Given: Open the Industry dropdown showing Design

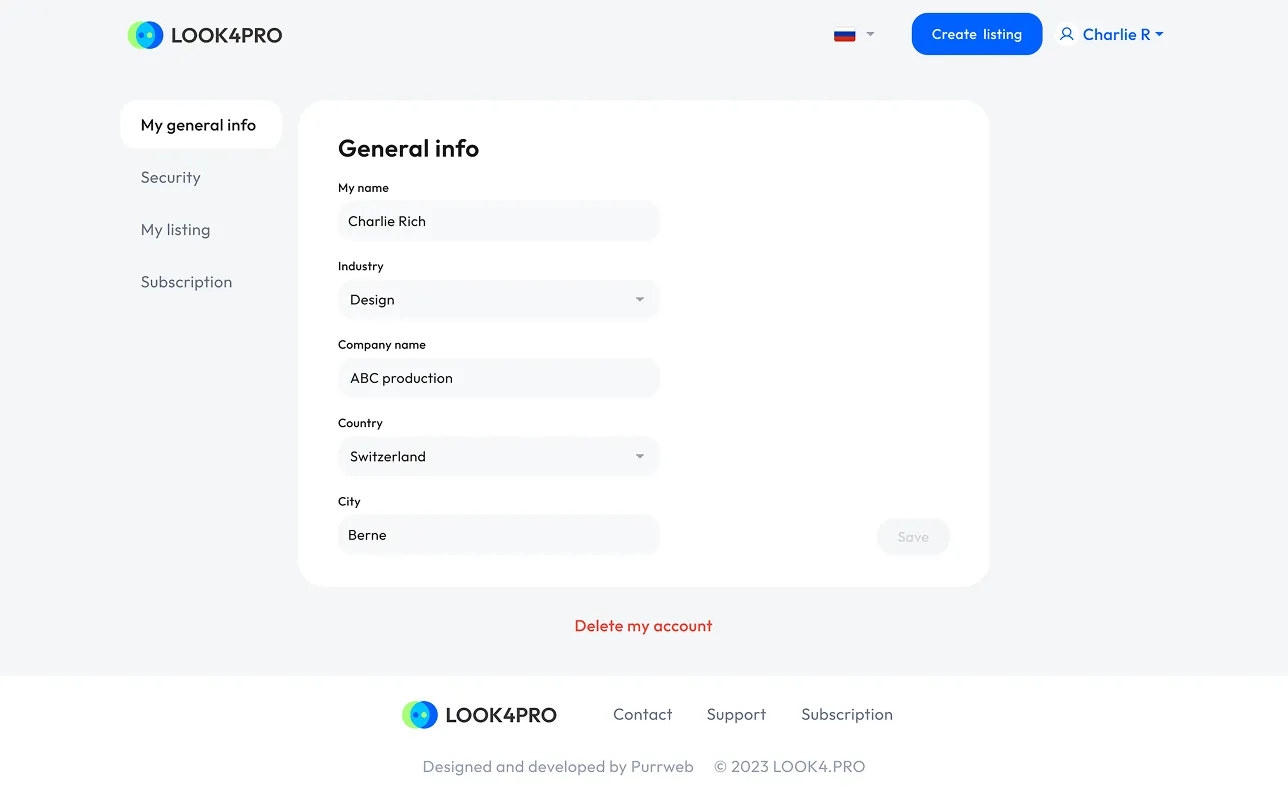Looking at the screenshot, I should coord(499,300).
